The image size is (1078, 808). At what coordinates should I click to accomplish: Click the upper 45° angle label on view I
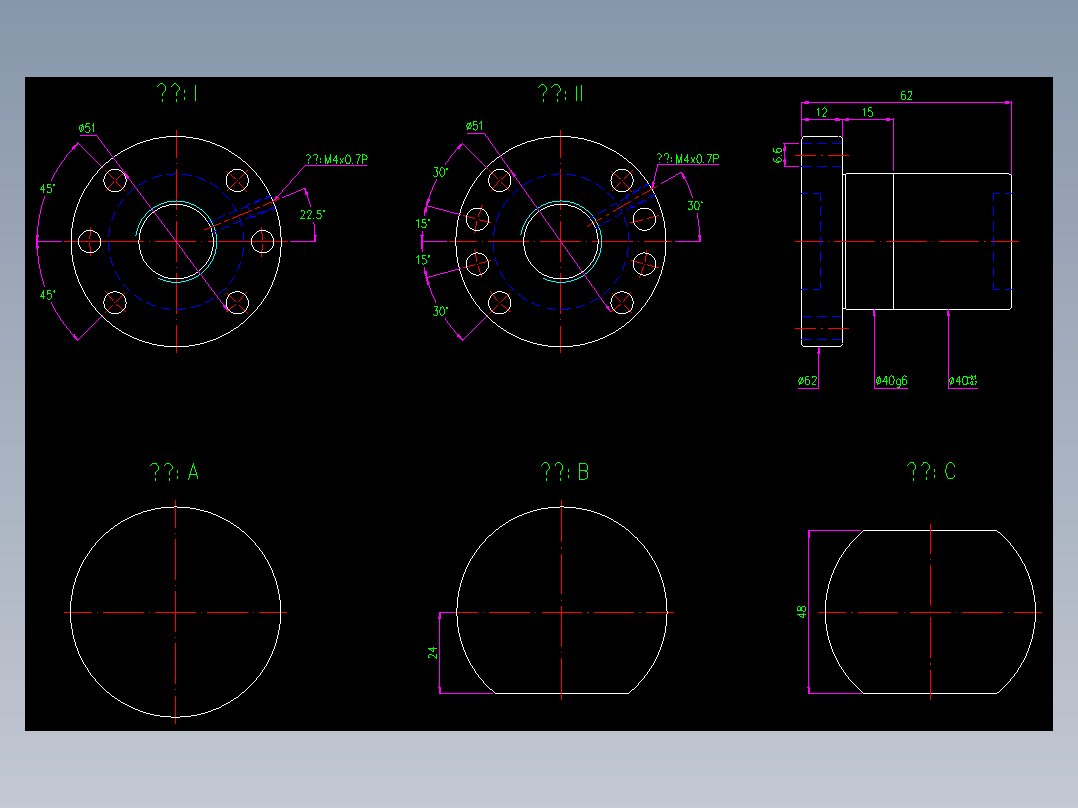tap(48, 186)
